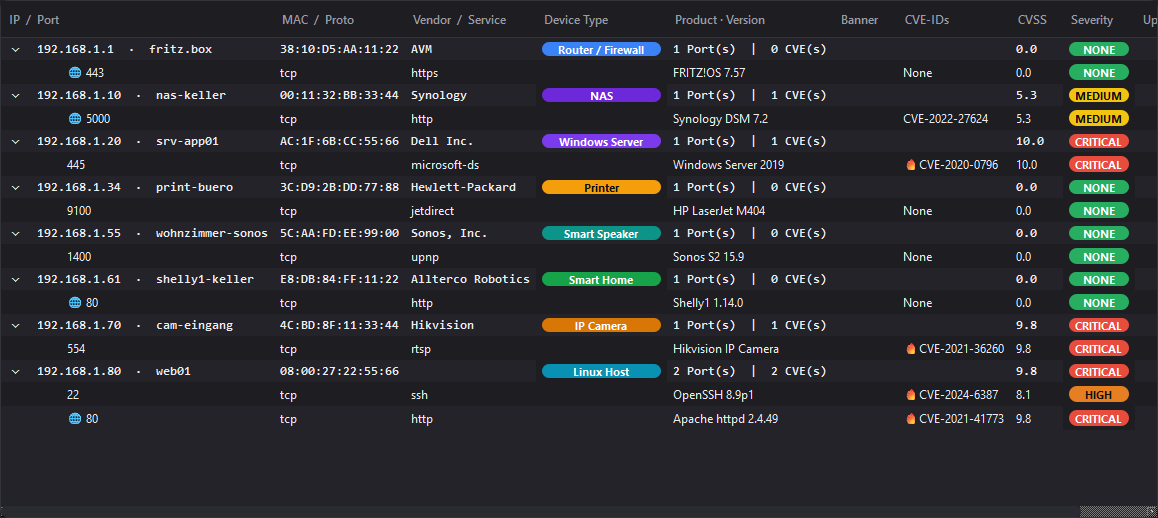The width and height of the screenshot is (1158, 518).
Task: Collapse the shelly1-keller host row
Action: coord(15,279)
